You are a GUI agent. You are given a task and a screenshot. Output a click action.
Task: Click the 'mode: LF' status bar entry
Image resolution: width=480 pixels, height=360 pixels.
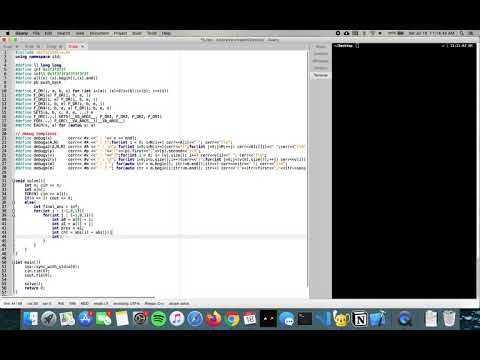coord(101,304)
